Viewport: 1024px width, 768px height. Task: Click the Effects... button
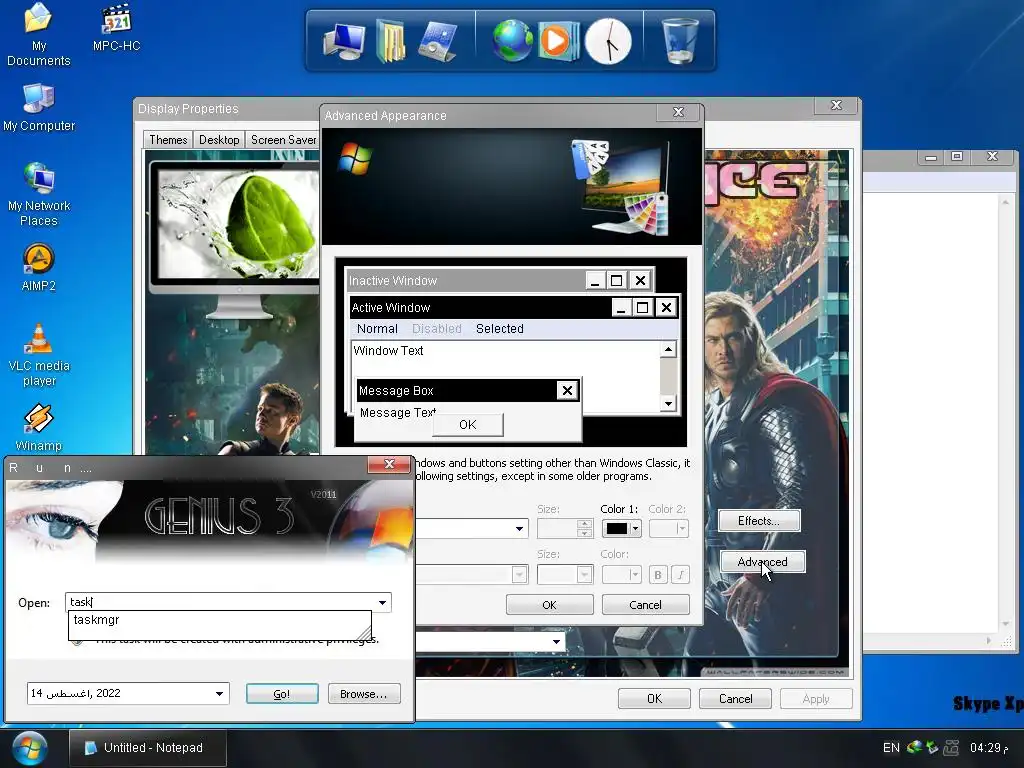[758, 520]
